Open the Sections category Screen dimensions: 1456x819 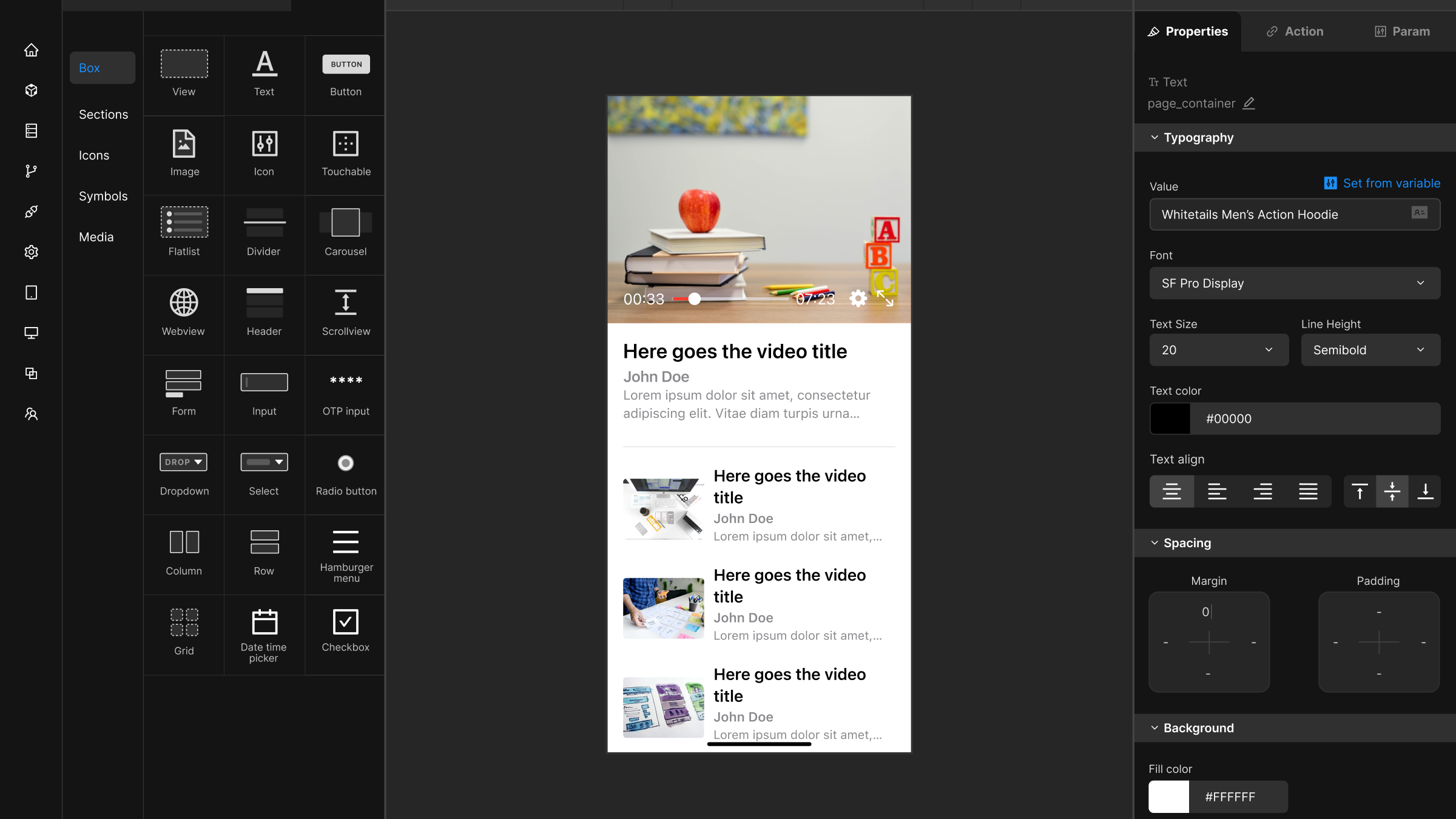point(103,115)
